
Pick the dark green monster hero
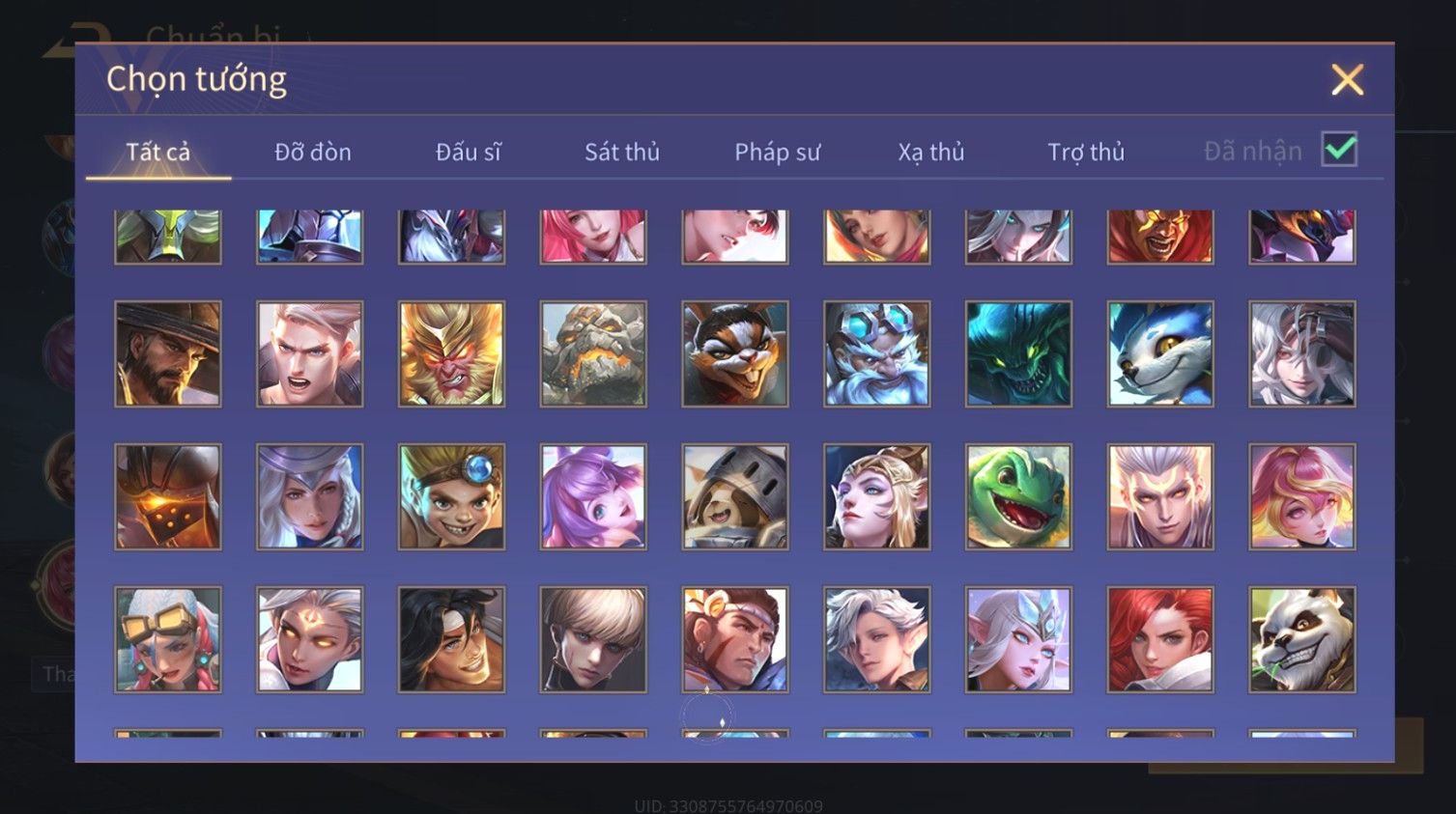coord(1018,353)
